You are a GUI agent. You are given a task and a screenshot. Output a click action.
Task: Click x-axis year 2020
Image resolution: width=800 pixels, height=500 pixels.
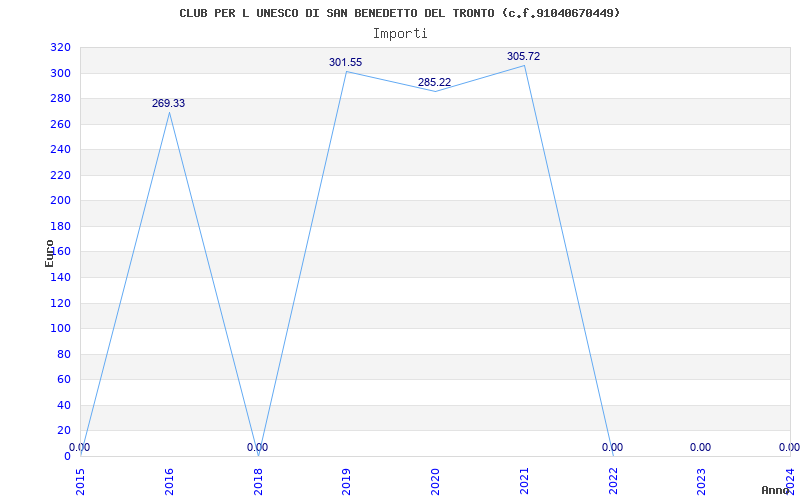pyautogui.click(x=436, y=482)
